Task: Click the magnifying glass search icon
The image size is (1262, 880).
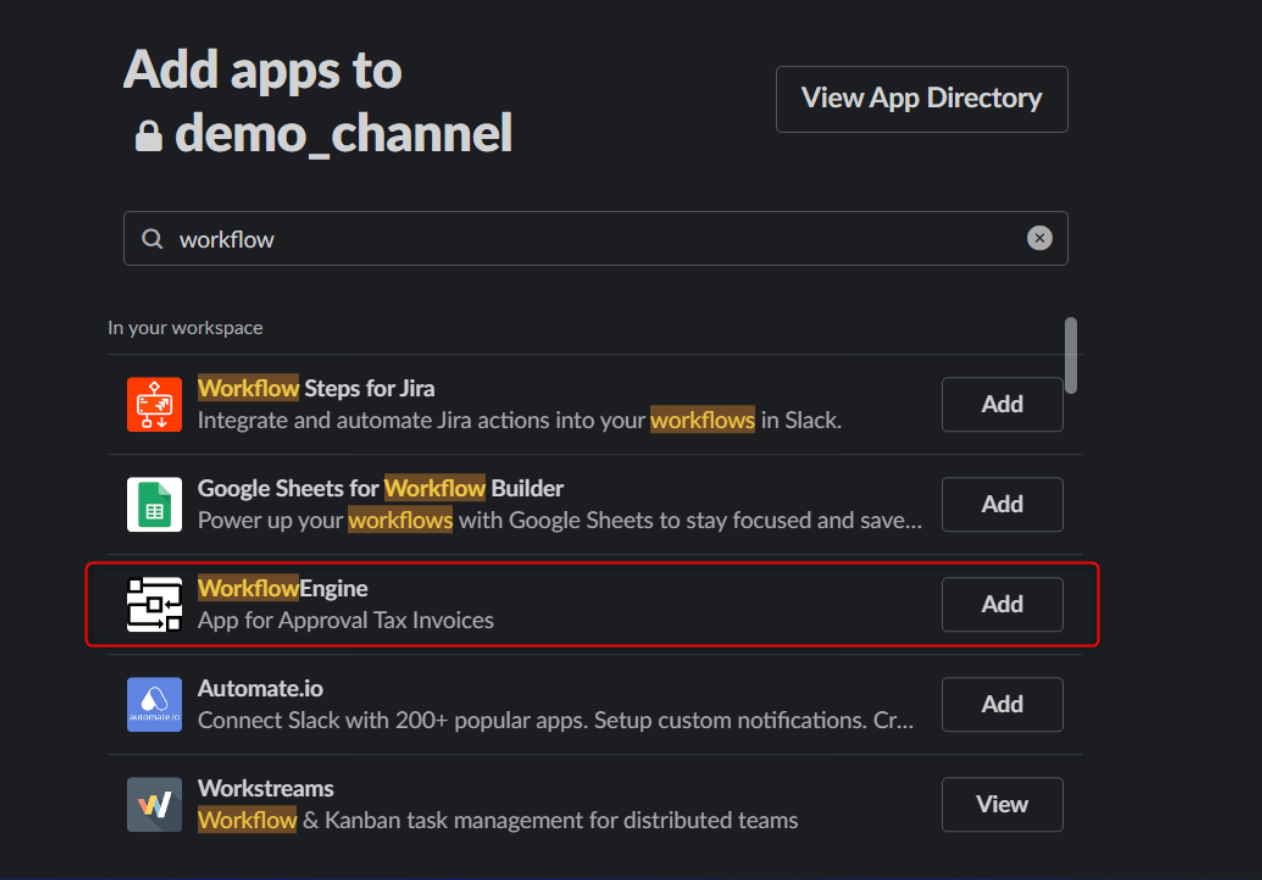Action: click(152, 239)
